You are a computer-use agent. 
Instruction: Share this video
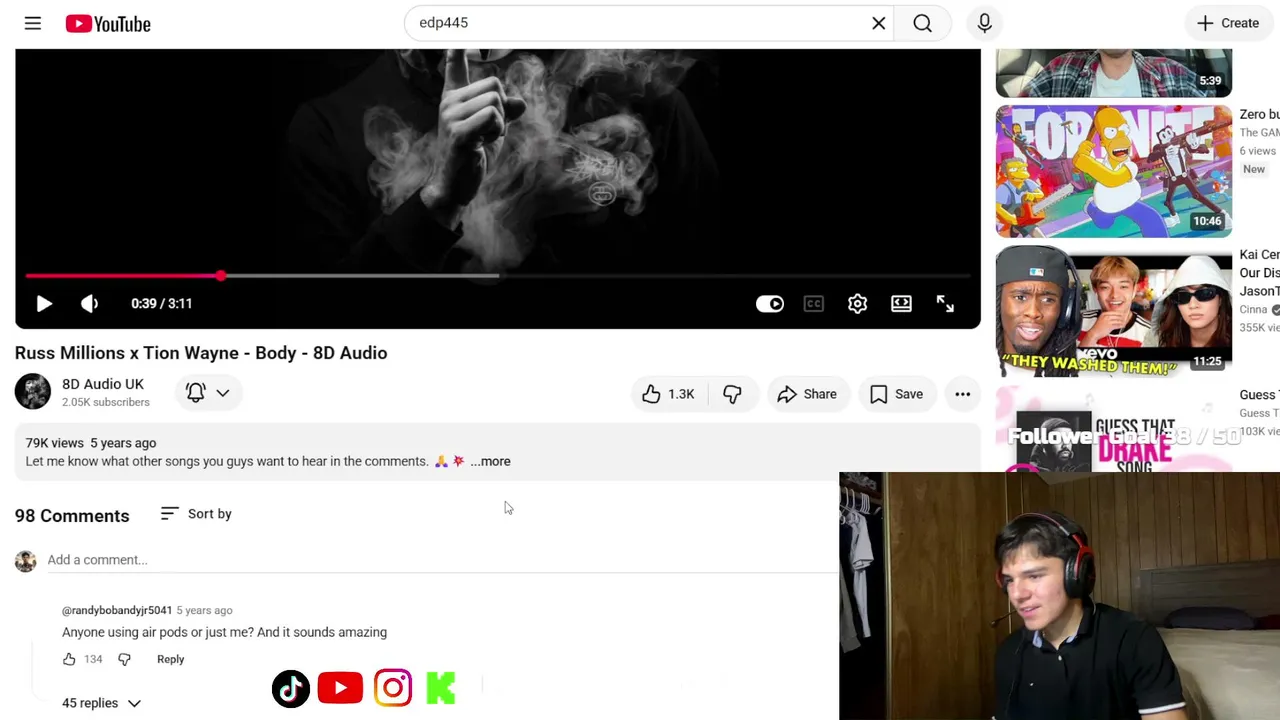(807, 394)
